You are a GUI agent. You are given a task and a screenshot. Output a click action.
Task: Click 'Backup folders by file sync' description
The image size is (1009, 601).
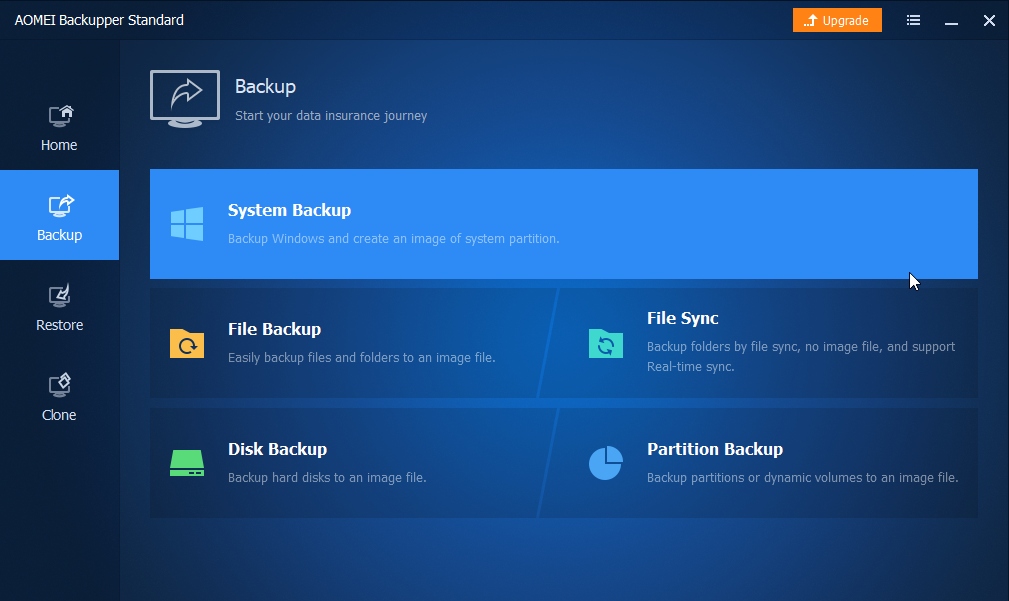(x=801, y=356)
